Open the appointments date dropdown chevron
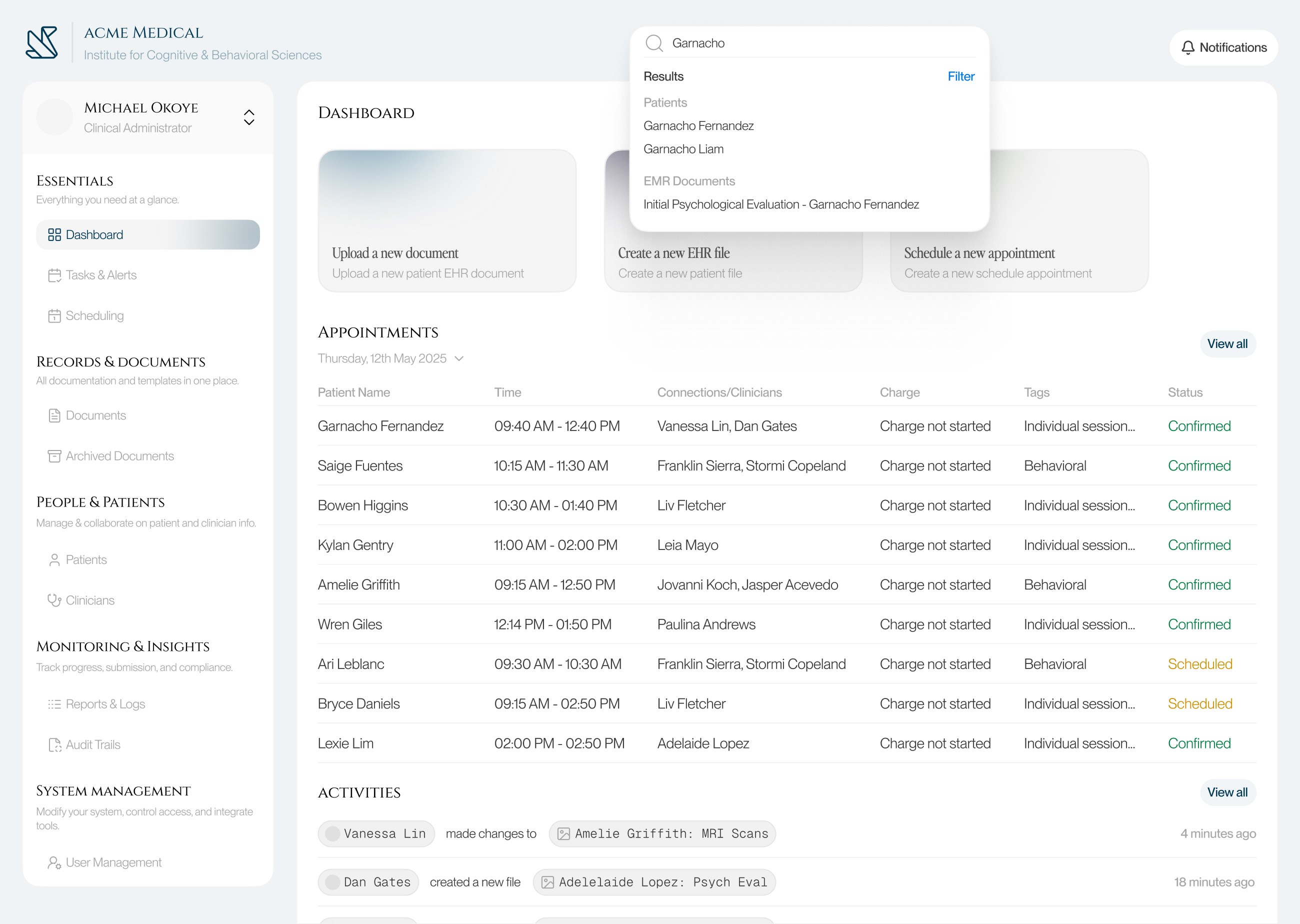Viewport: 1300px width, 924px height. (459, 358)
